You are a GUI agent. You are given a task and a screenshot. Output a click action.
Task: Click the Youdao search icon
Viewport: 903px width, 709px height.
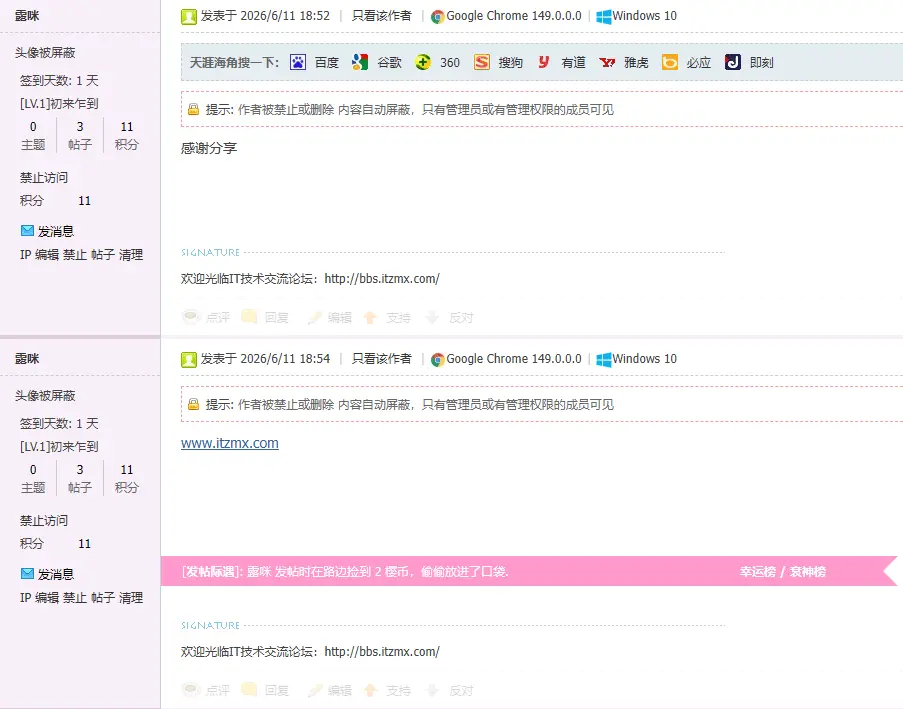pyautogui.click(x=544, y=62)
